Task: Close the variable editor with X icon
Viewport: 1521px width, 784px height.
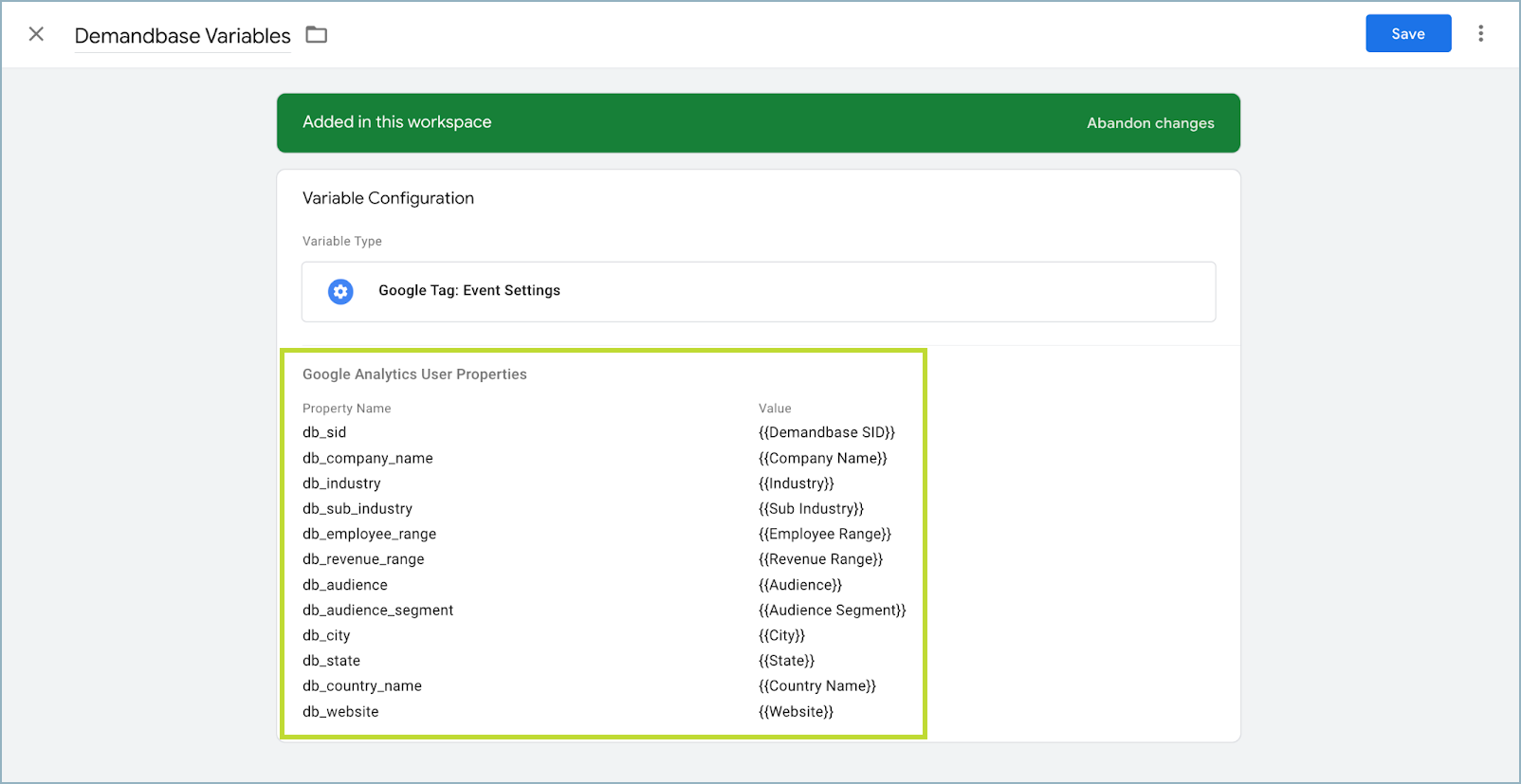Action: click(36, 34)
